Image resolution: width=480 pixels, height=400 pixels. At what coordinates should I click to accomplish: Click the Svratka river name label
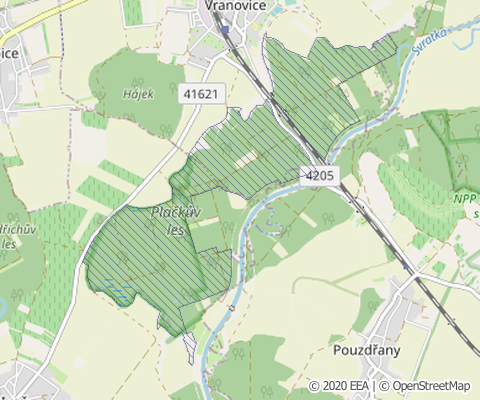[x=430, y=41]
